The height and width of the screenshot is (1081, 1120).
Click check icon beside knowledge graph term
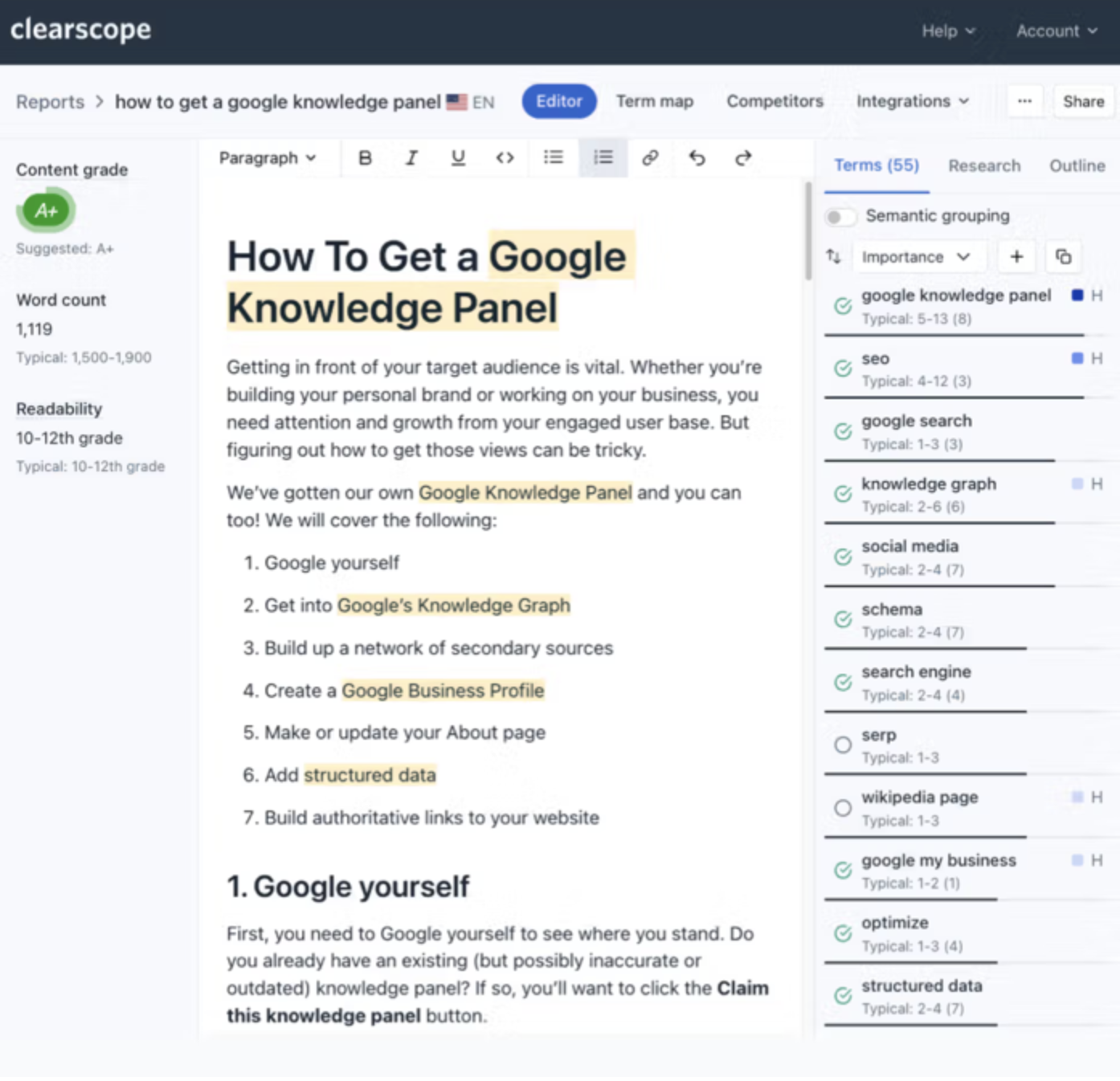pyautogui.click(x=843, y=494)
